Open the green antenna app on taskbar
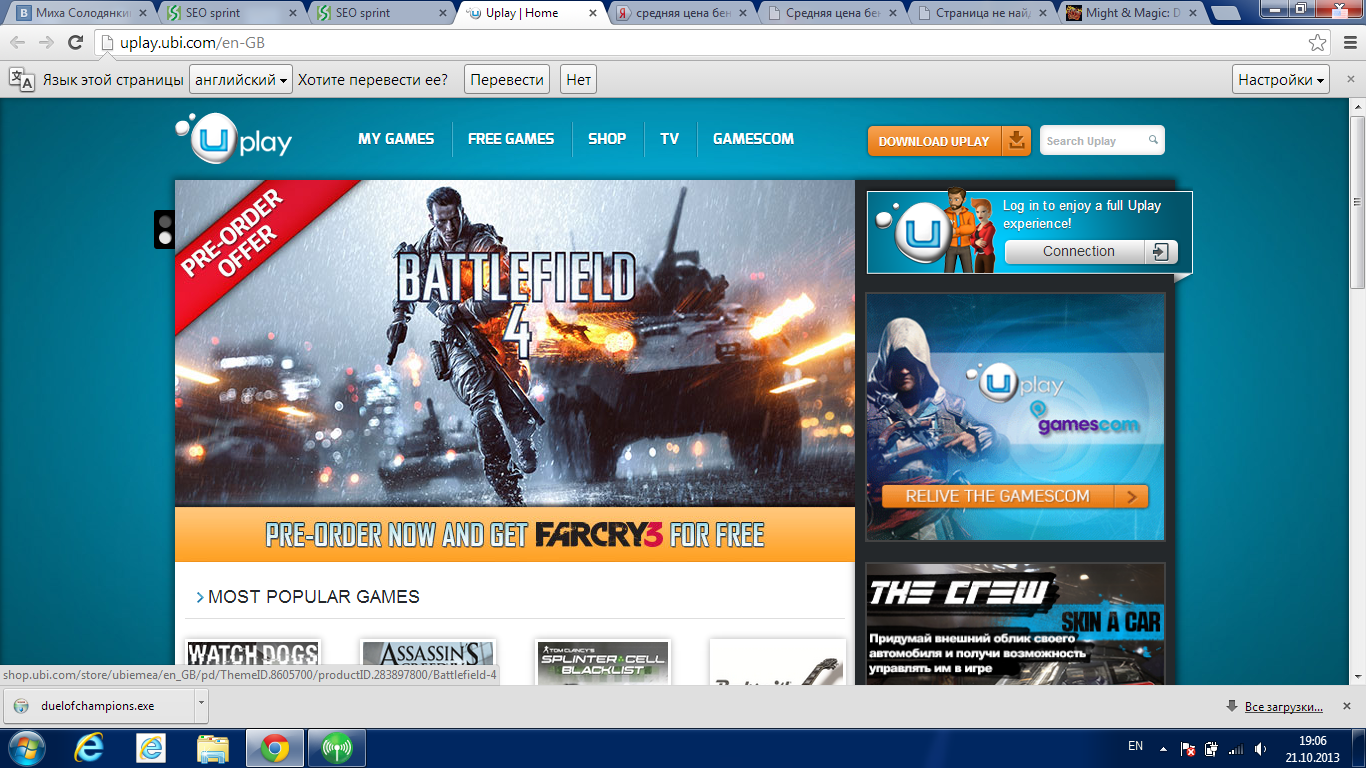Screen dimensions: 1366x768 click(337, 748)
